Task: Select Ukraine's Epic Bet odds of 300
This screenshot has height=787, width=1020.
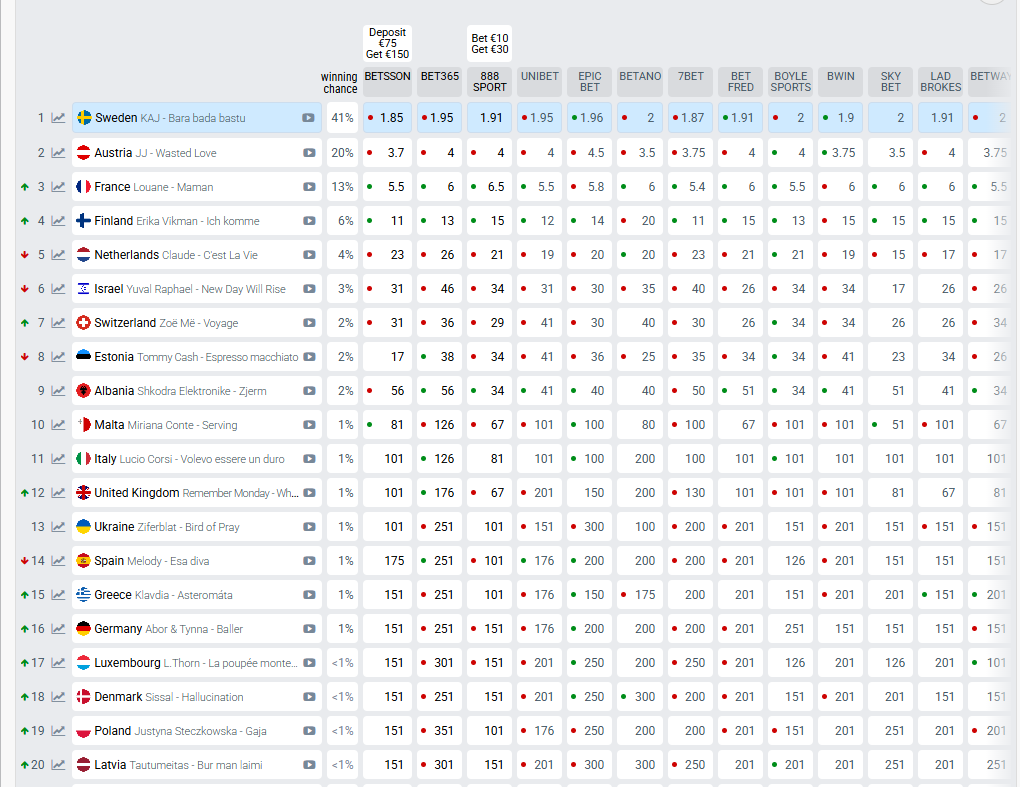Action: pos(590,527)
